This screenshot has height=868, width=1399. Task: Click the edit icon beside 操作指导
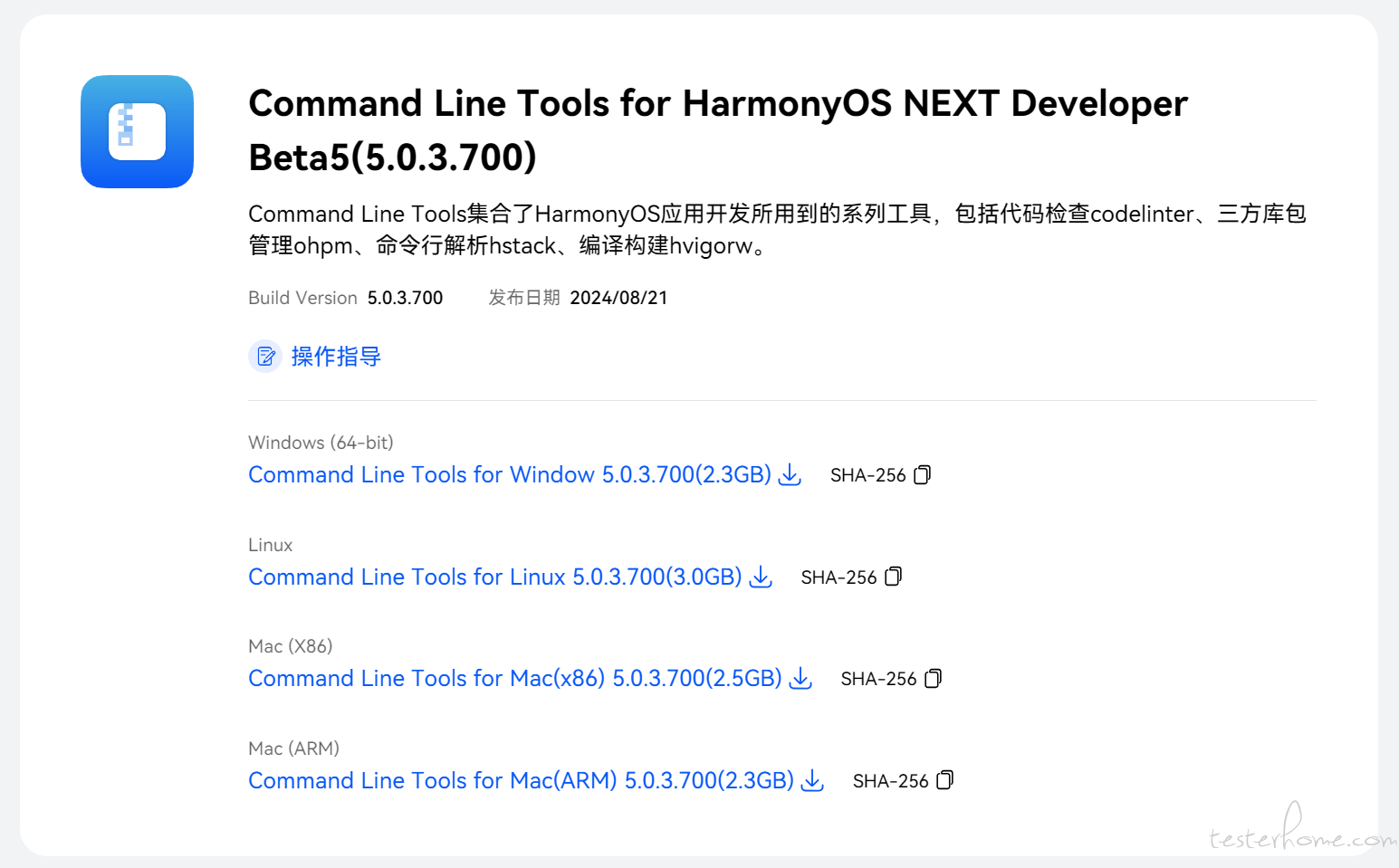[265, 357]
